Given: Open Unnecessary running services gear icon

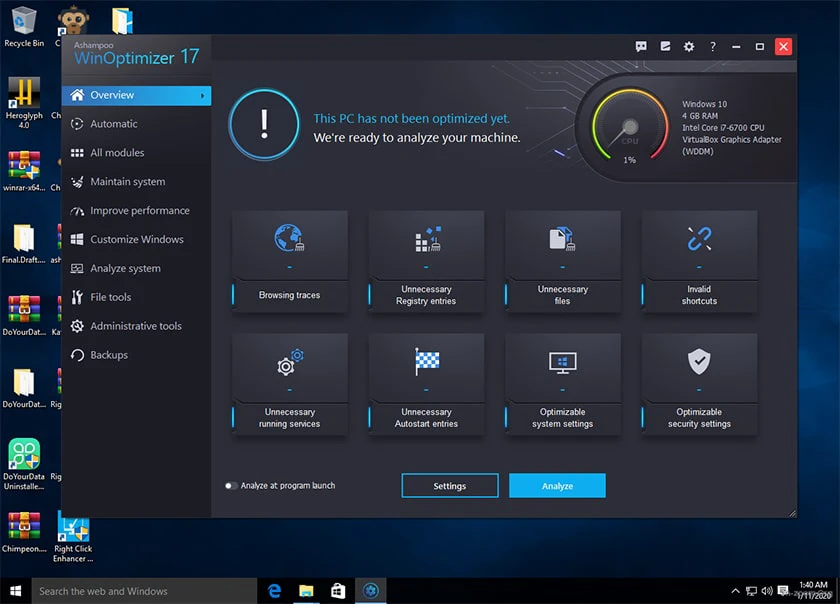Looking at the screenshot, I should coord(290,362).
